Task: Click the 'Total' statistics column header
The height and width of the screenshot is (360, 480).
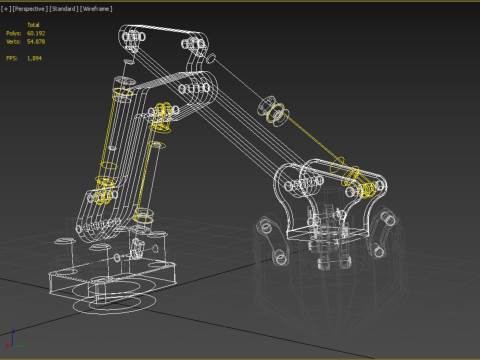Action: (x=33, y=25)
